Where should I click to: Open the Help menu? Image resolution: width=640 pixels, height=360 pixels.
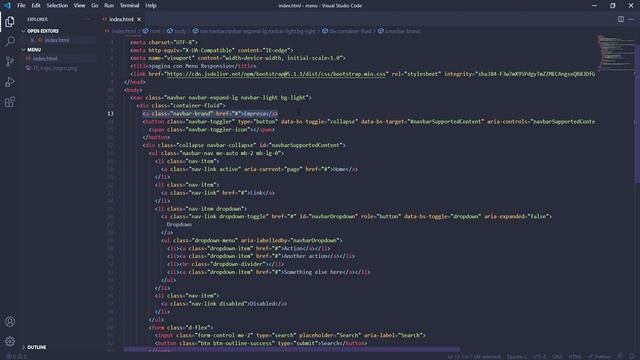[x=151, y=6]
